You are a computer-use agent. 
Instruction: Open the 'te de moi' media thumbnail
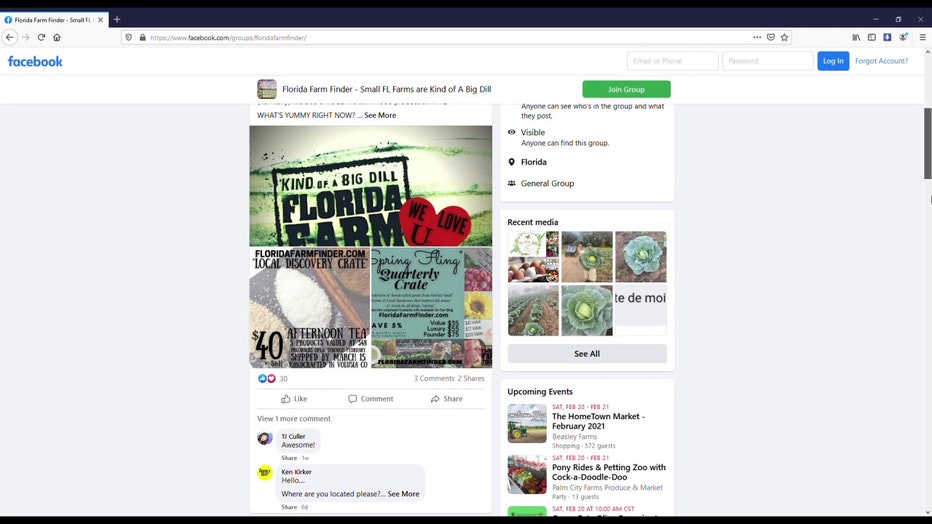pyautogui.click(x=640, y=310)
